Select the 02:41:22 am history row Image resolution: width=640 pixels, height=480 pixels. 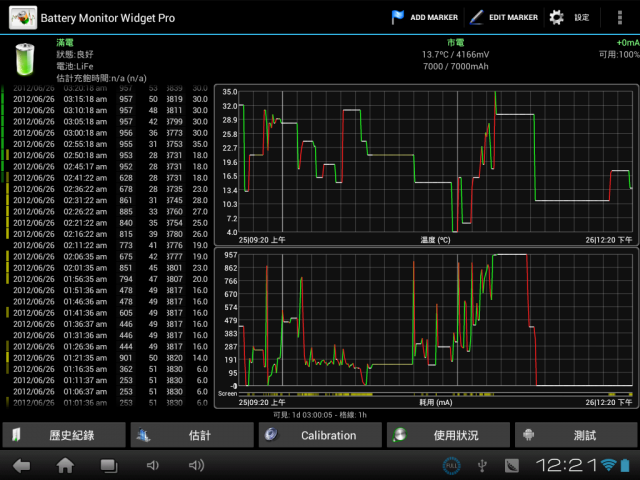(108, 178)
